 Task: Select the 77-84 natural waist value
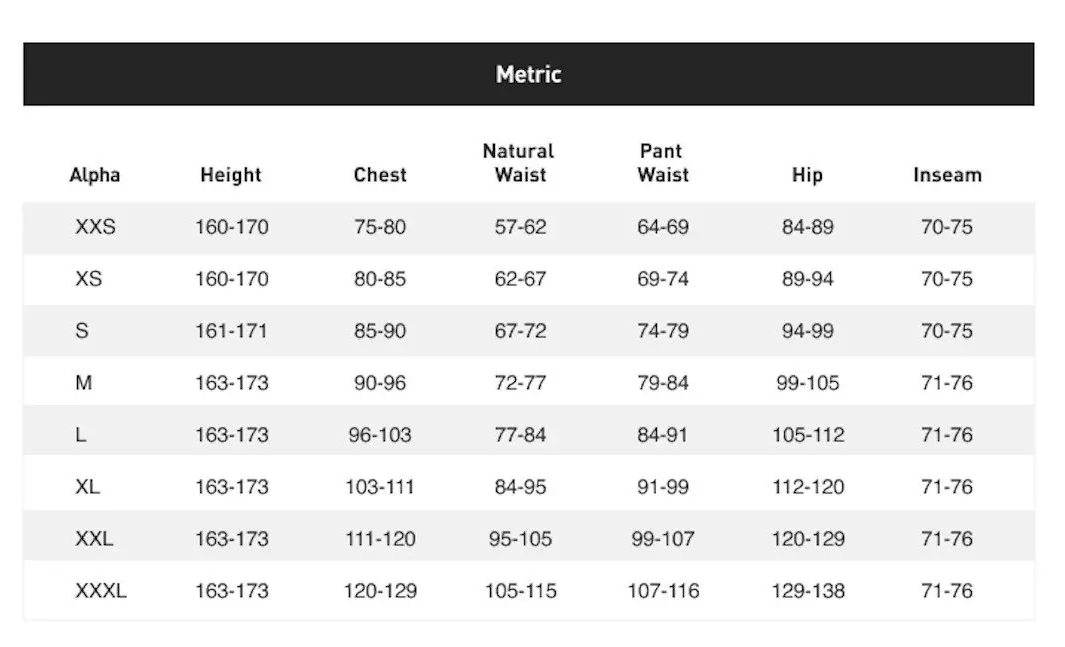coord(520,435)
